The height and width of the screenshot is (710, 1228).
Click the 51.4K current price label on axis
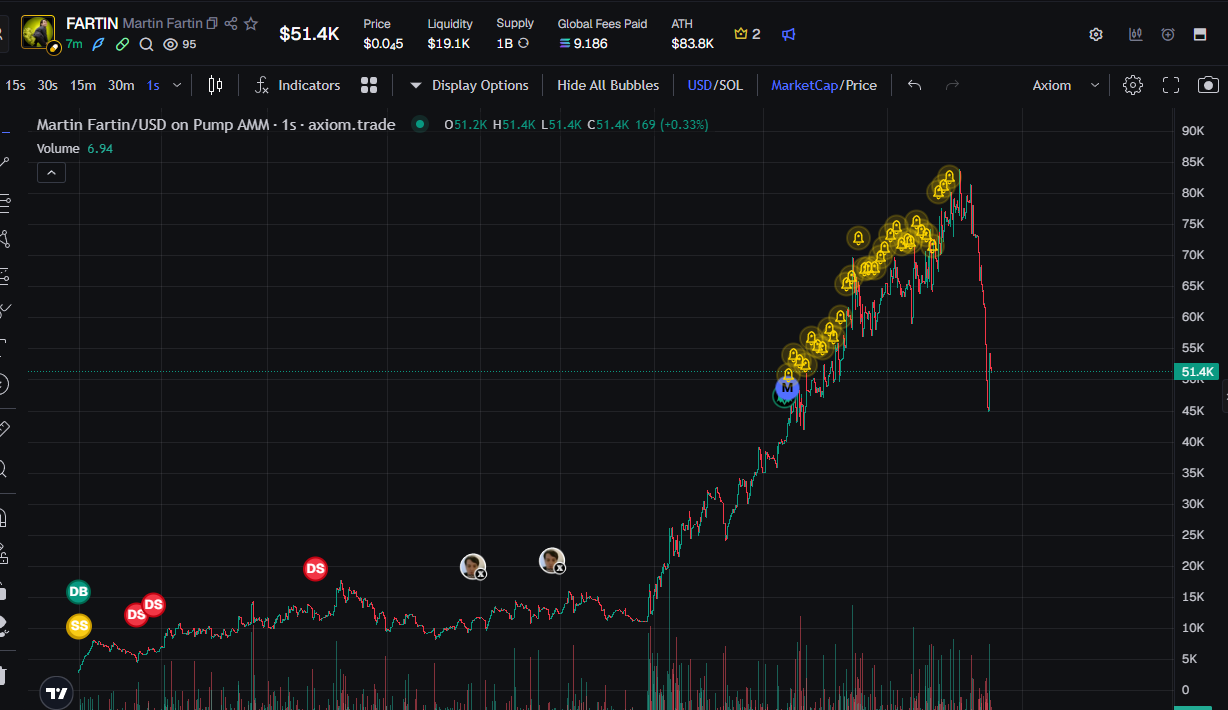pyautogui.click(x=1196, y=372)
